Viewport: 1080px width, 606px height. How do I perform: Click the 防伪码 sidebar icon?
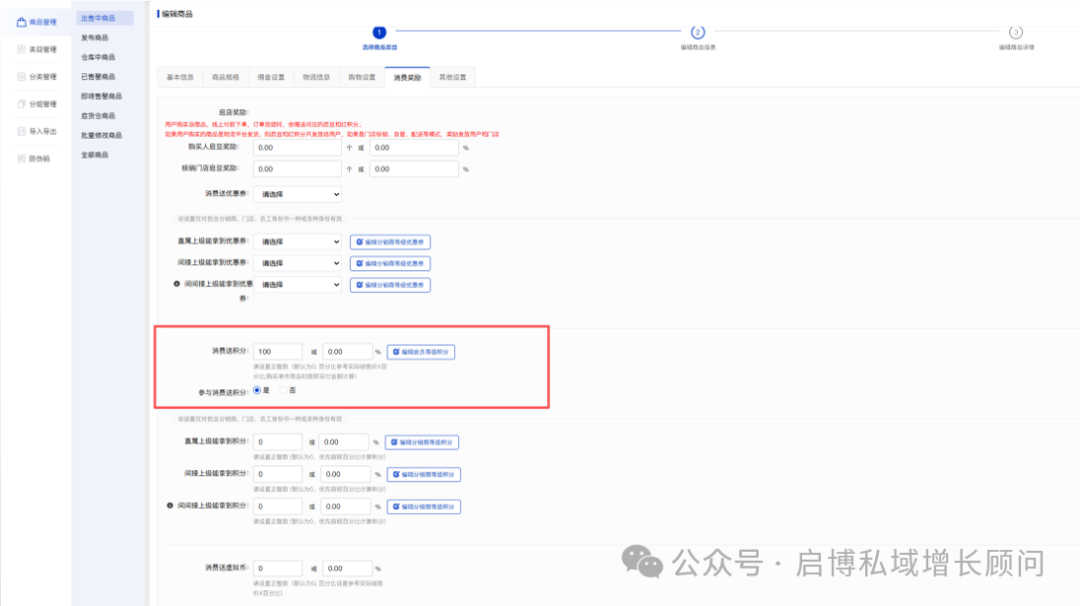21,158
